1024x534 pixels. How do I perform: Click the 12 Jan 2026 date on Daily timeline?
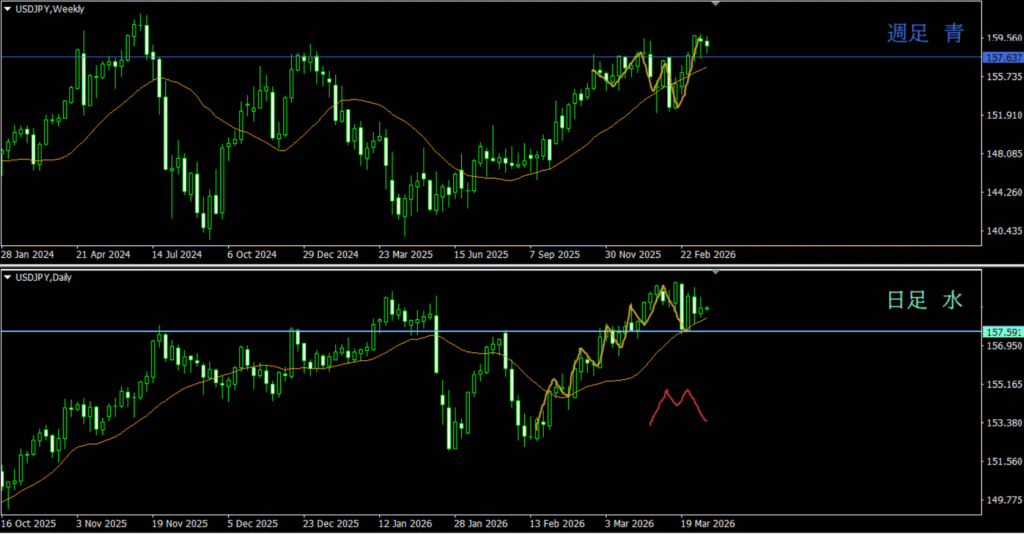pos(405,523)
